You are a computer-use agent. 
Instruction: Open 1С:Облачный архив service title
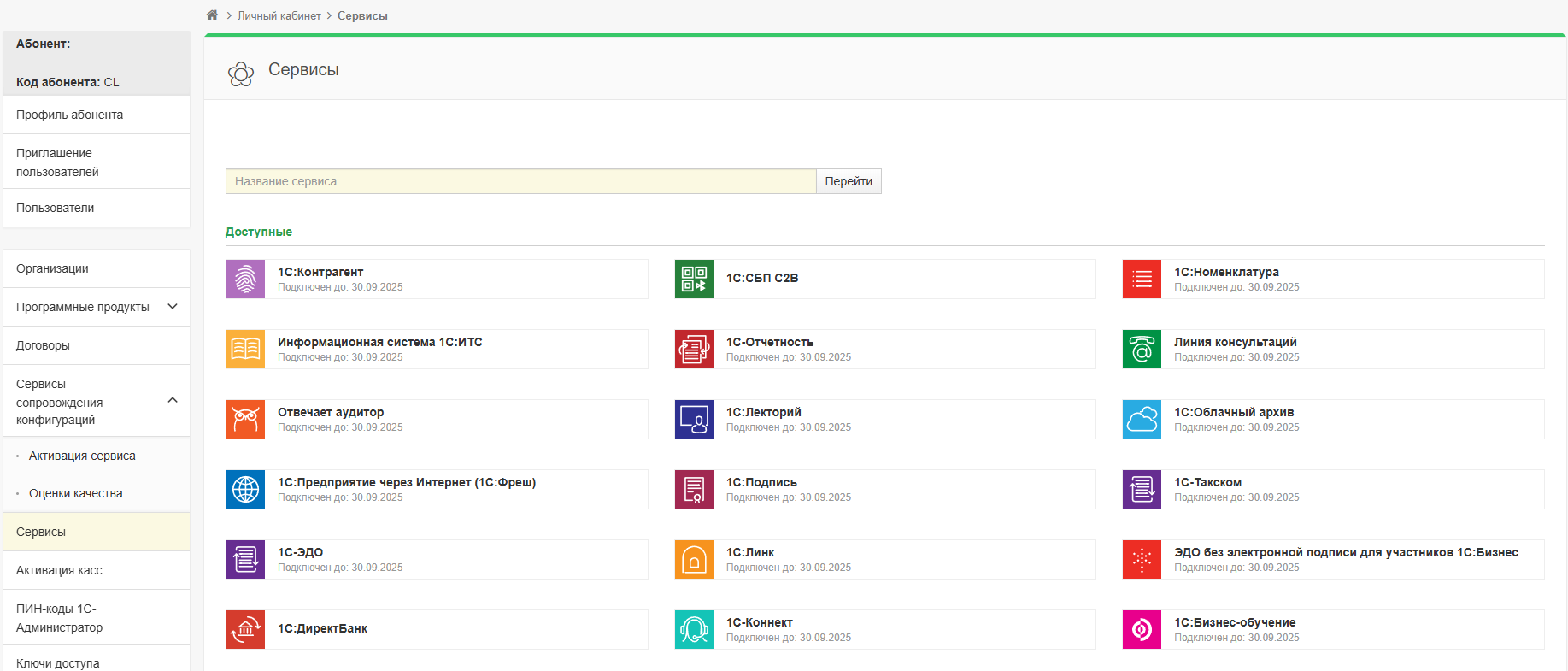click(1234, 412)
